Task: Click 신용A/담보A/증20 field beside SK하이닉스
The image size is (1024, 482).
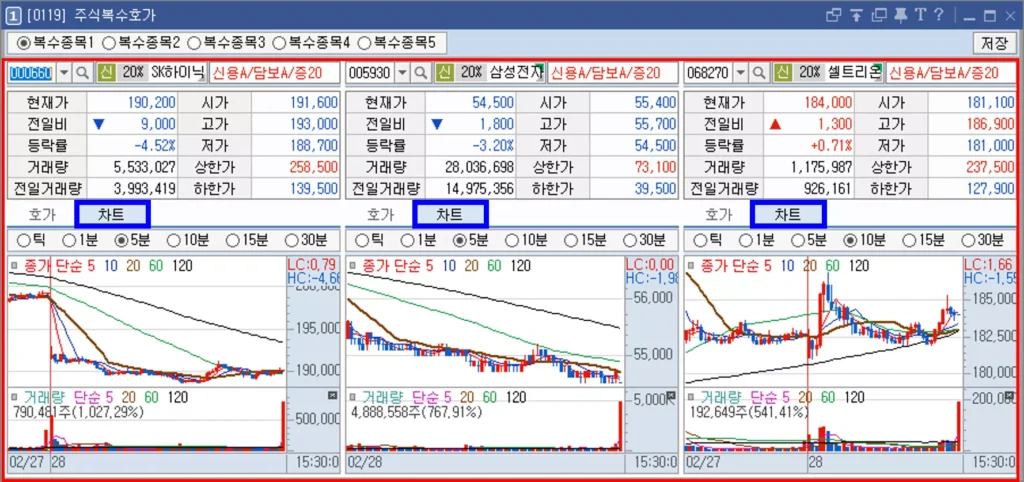Action: 274,72
